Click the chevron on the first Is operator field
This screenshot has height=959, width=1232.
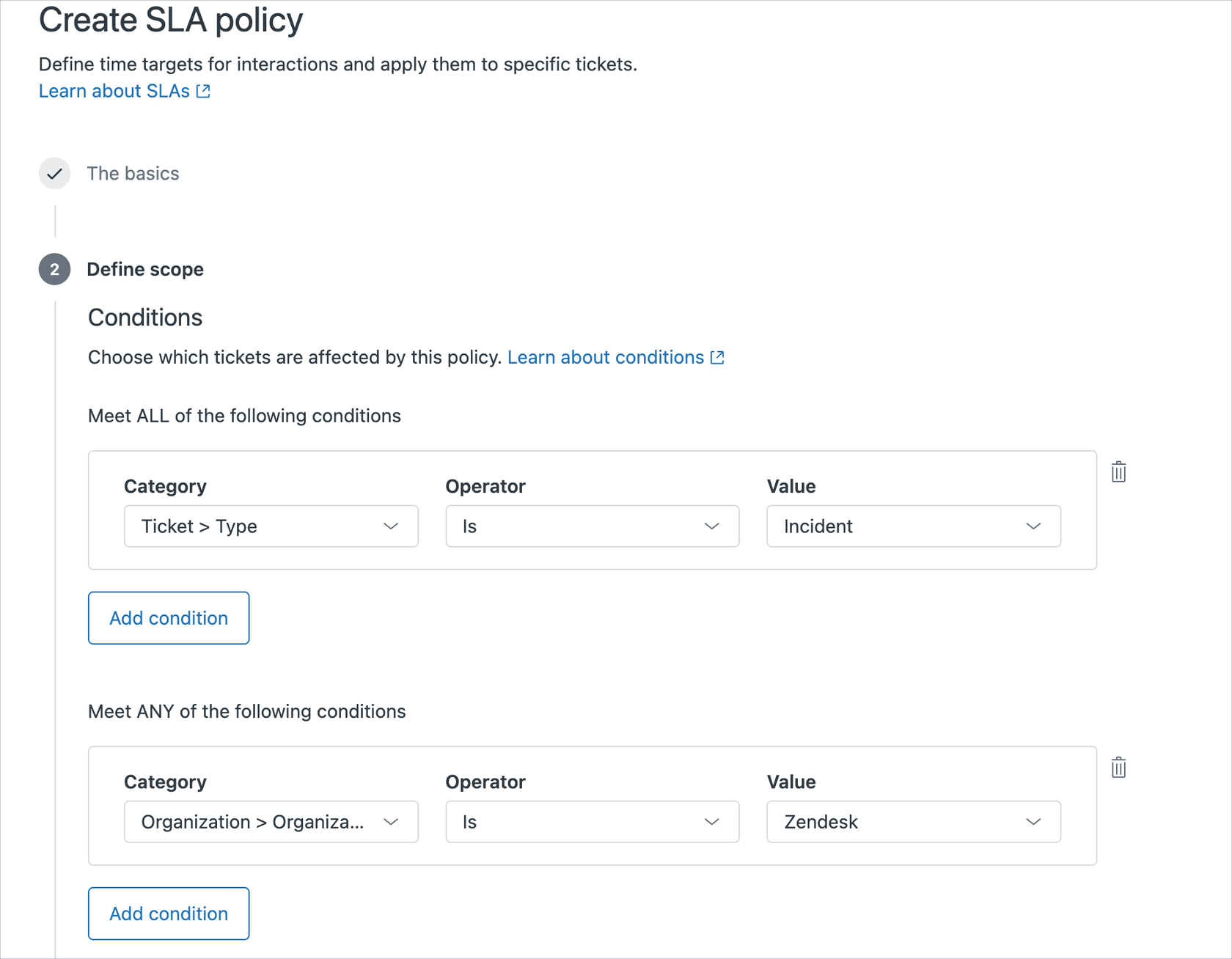[711, 526]
